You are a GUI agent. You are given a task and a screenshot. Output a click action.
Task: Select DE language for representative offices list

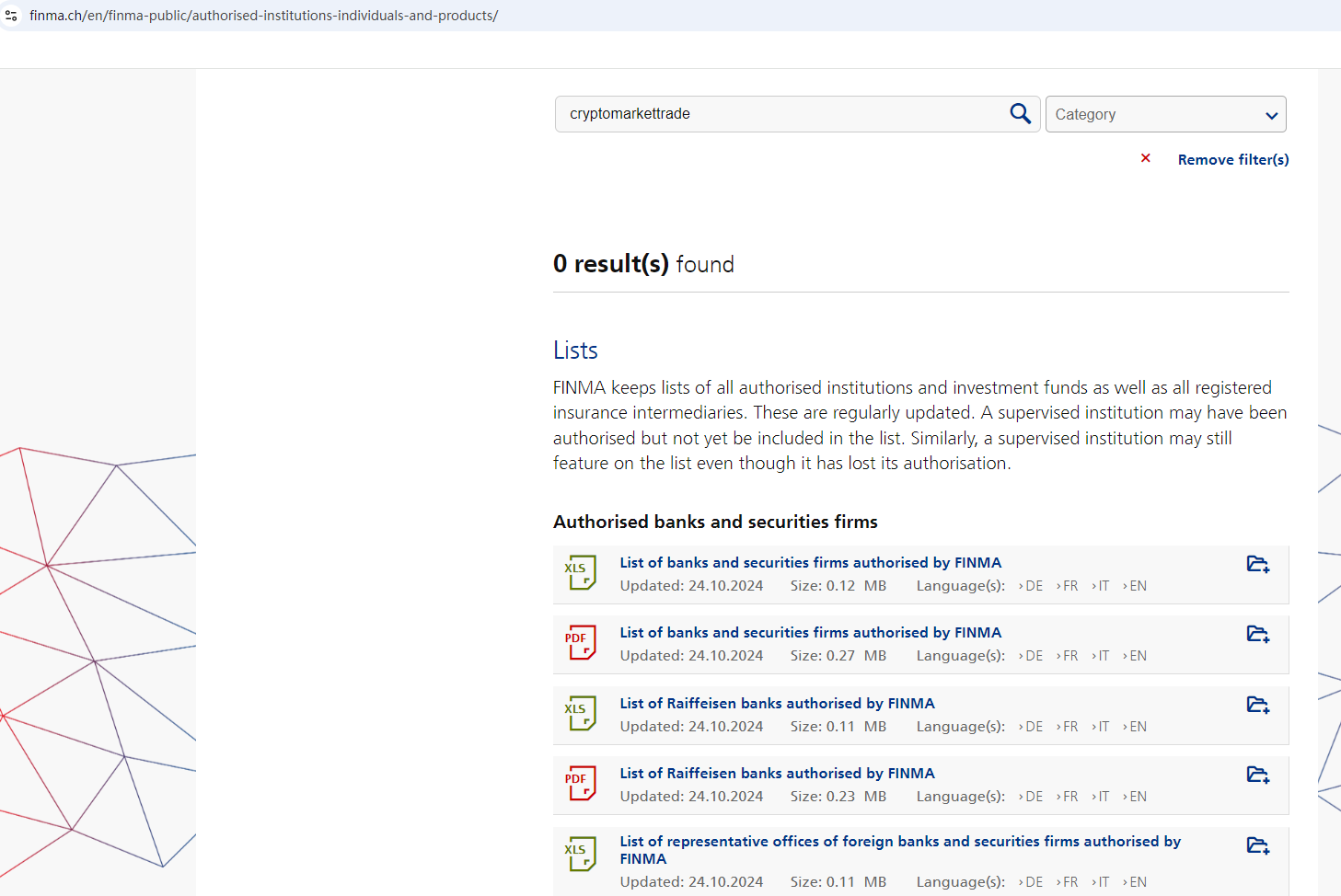coord(1031,882)
